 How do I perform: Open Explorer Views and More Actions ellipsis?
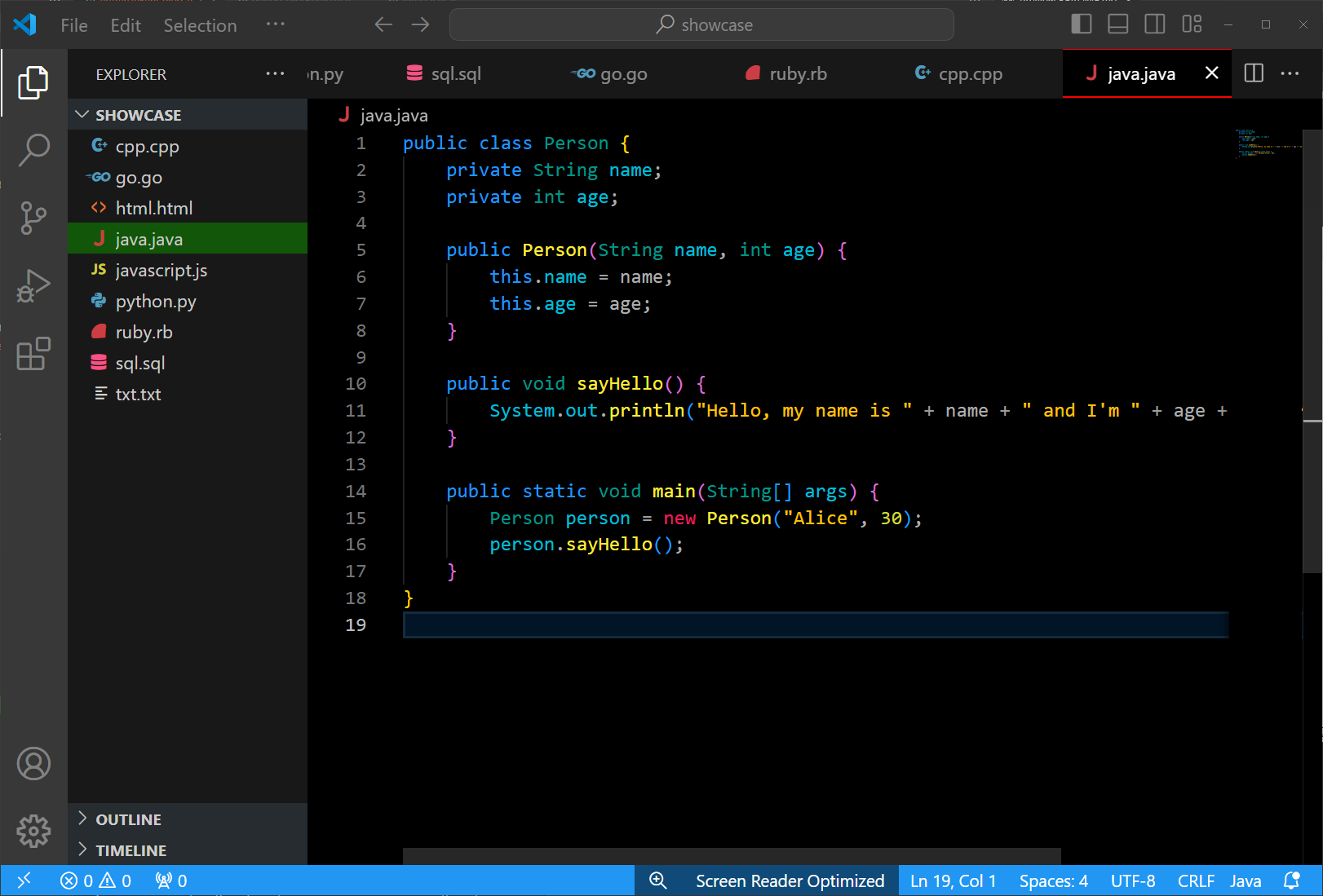[x=275, y=73]
